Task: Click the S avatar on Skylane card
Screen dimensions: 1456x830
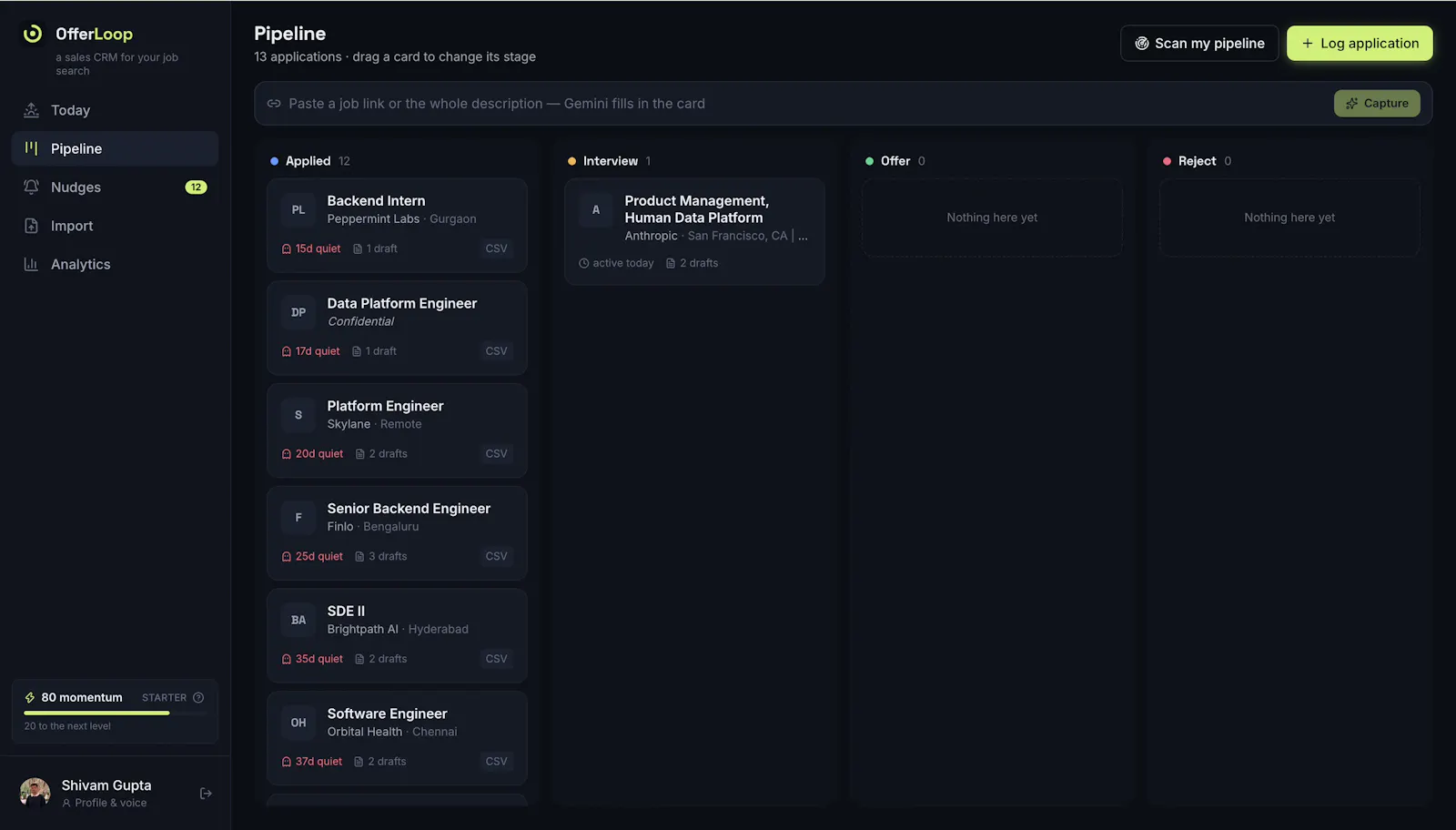Action: (x=298, y=415)
